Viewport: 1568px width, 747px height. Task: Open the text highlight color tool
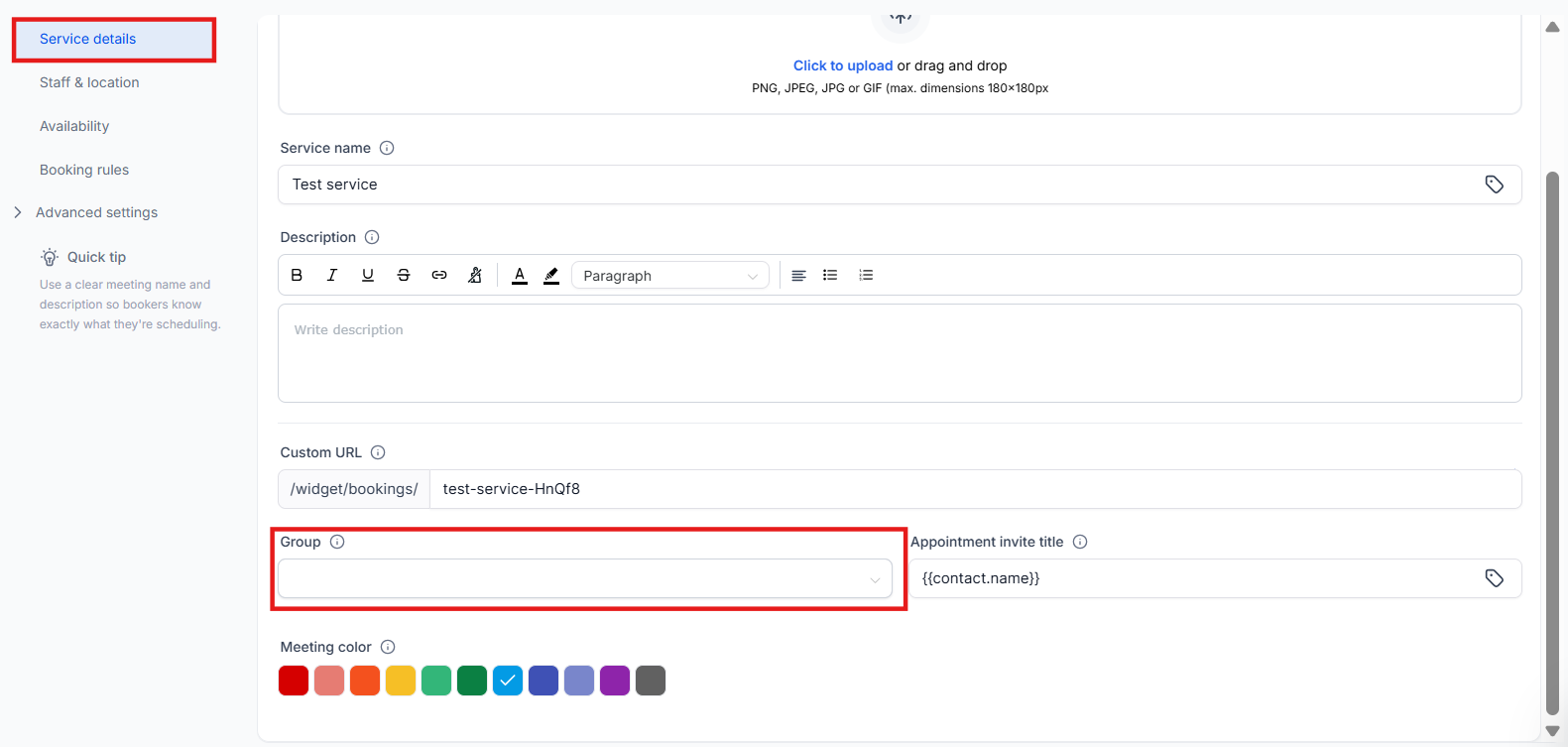click(x=551, y=276)
